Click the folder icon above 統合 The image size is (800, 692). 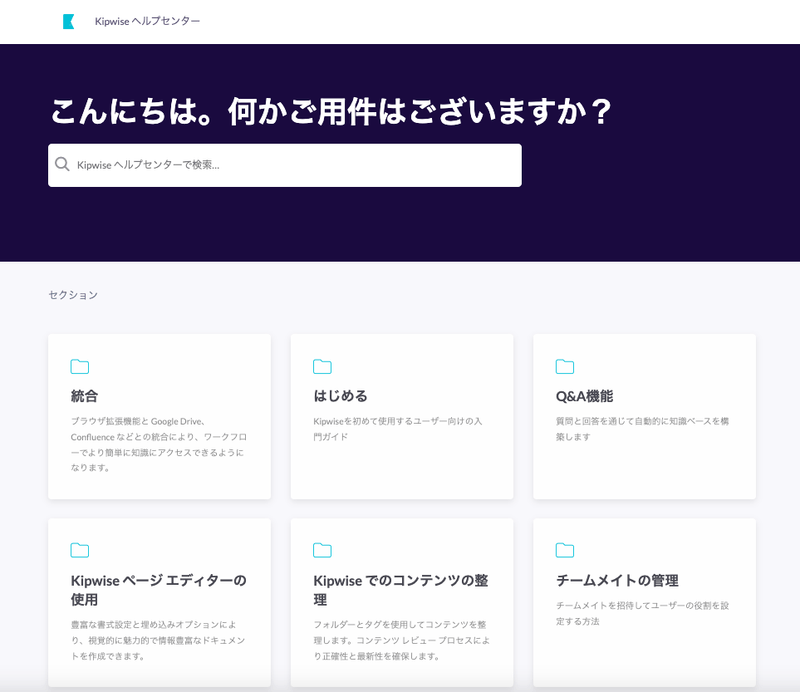tap(80, 366)
